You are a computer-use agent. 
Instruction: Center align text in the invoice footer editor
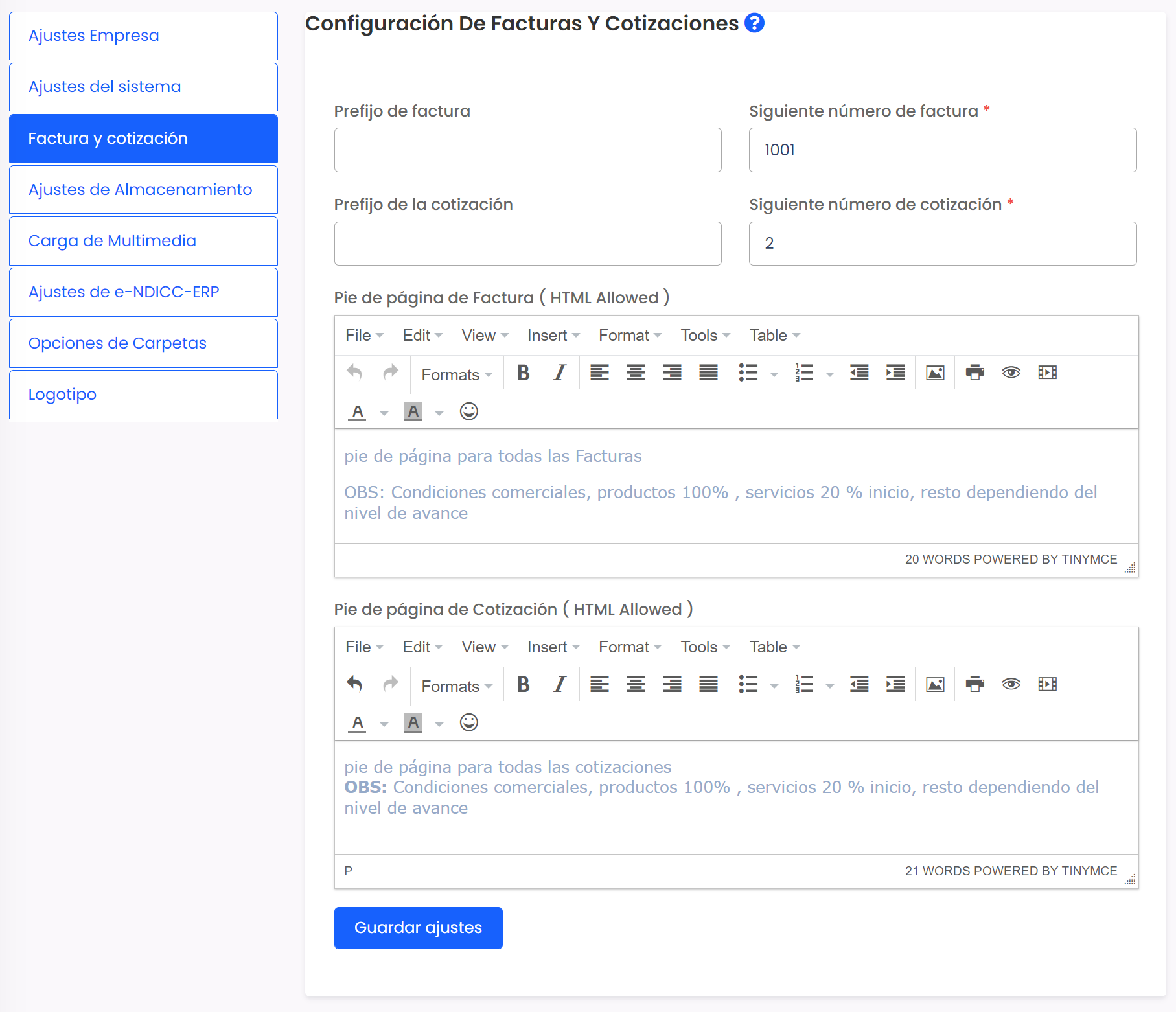[636, 373]
